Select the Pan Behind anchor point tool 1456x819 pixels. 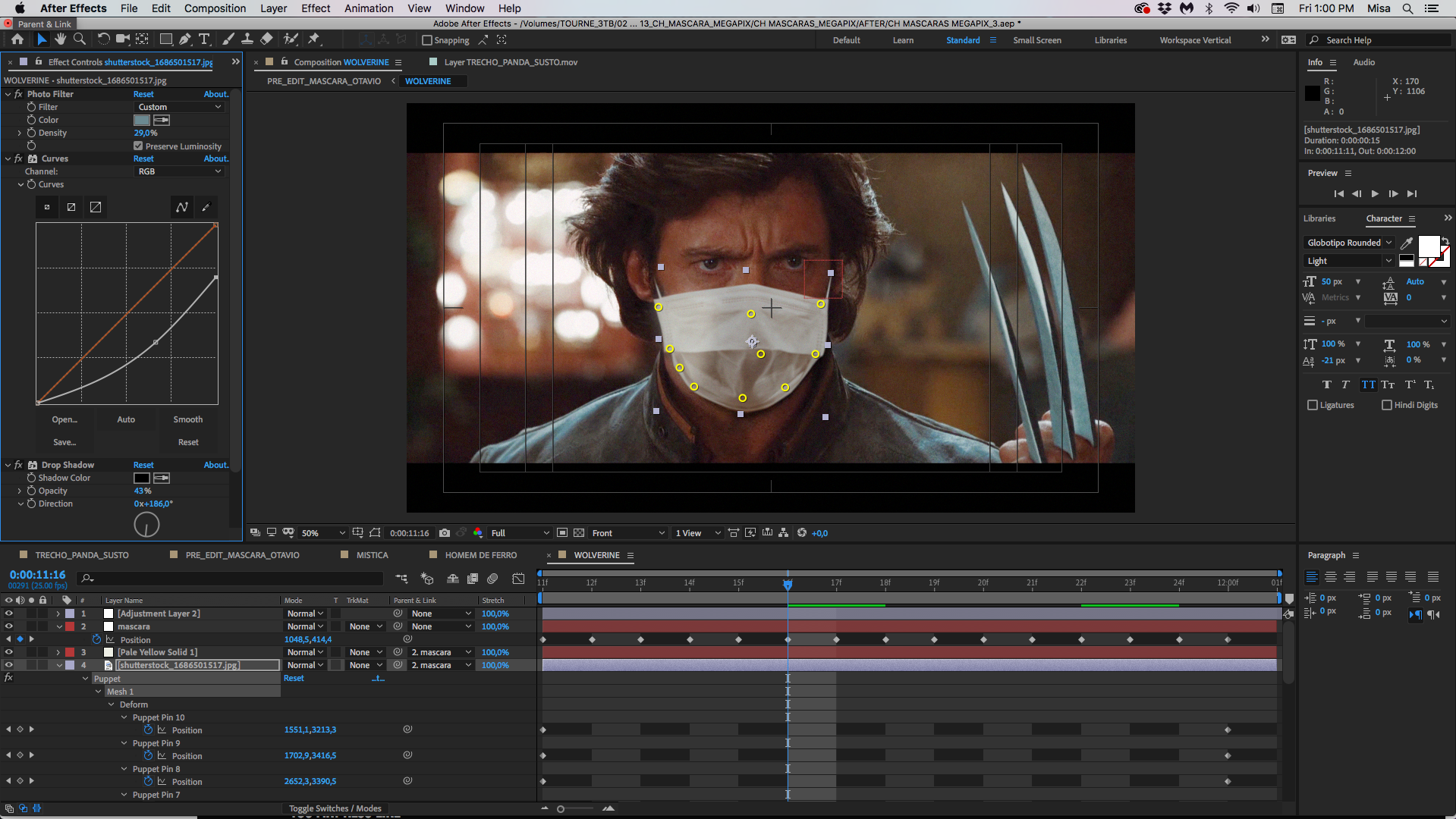coord(142,39)
